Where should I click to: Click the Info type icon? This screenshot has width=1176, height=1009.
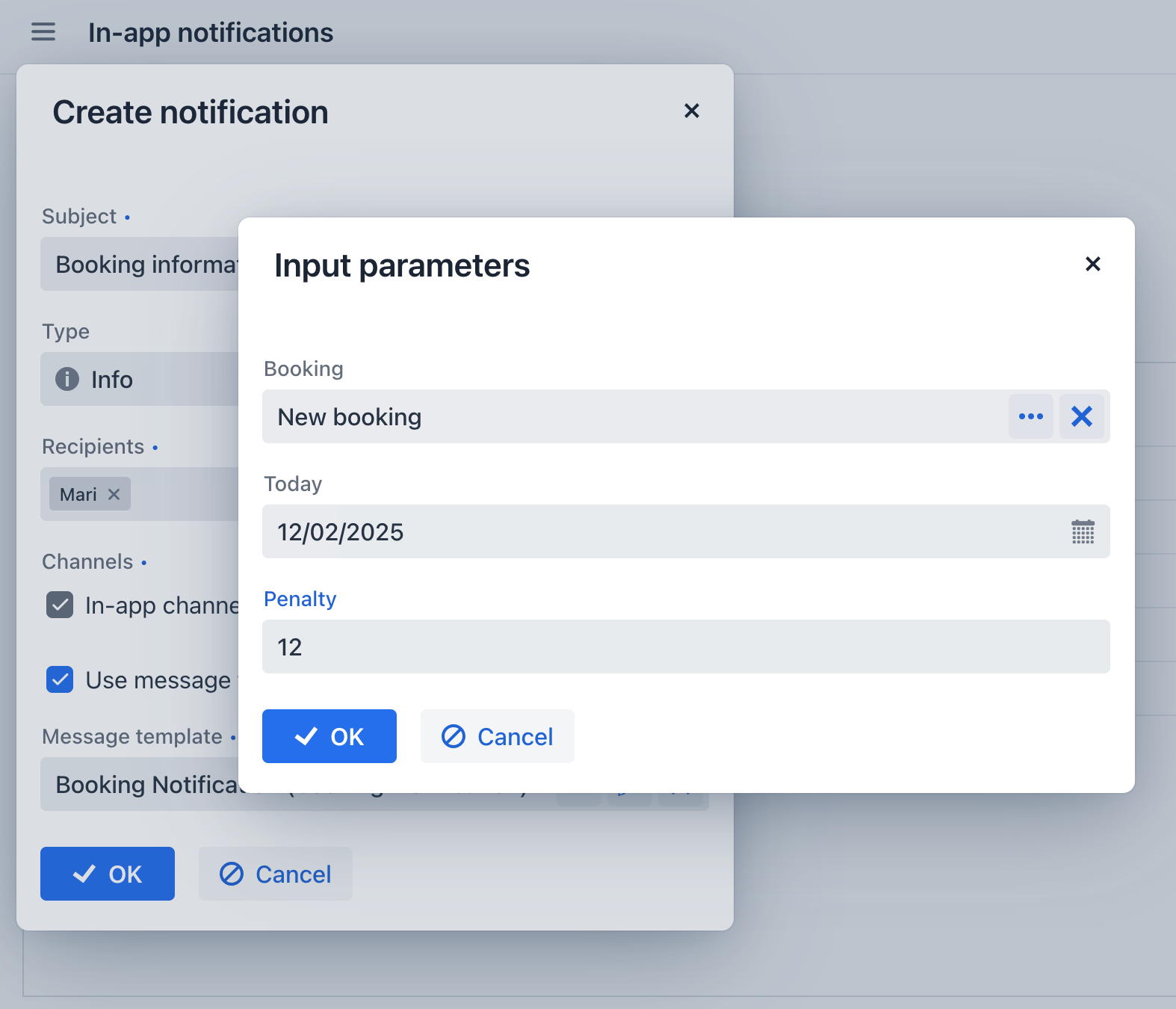pyautogui.click(x=67, y=379)
